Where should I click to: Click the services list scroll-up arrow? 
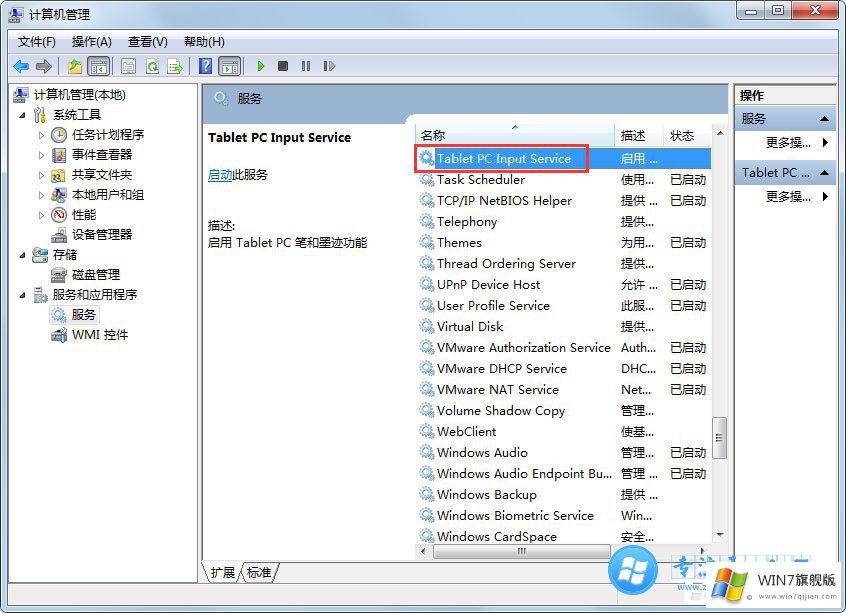720,133
